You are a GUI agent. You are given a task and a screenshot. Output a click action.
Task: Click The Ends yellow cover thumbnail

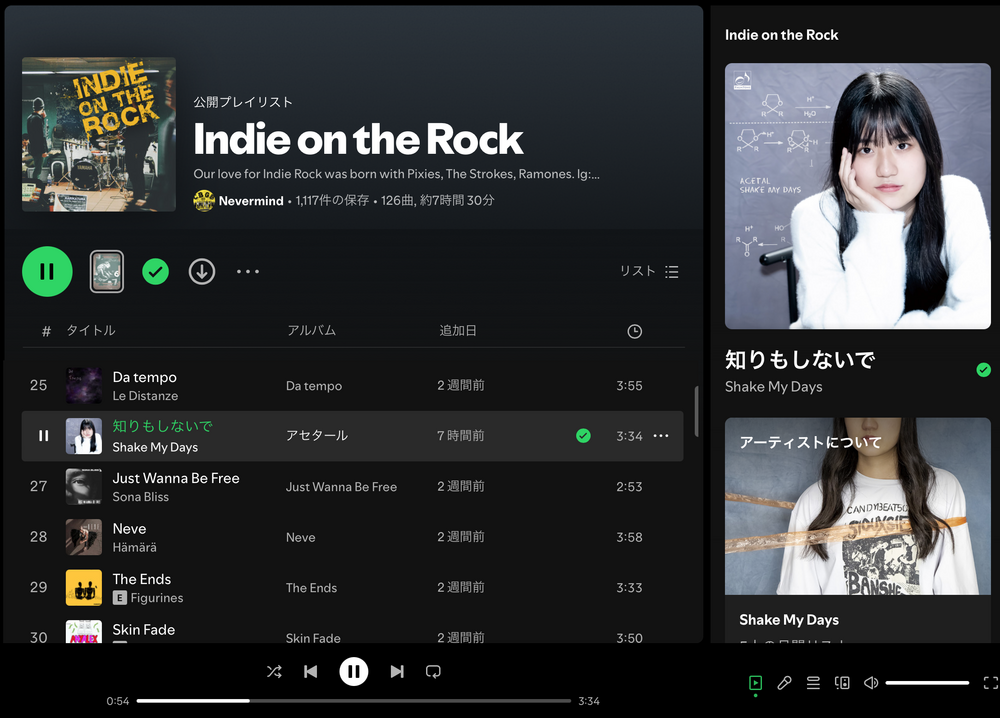84,588
